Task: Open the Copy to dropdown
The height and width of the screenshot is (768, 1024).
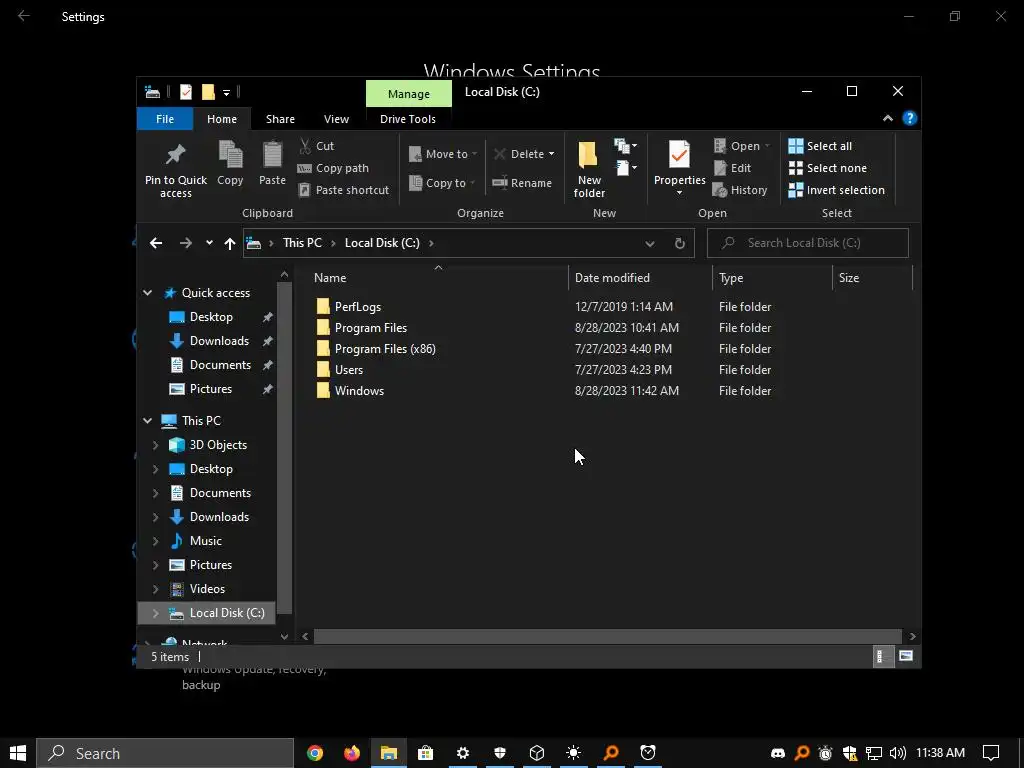Action: coord(442,183)
